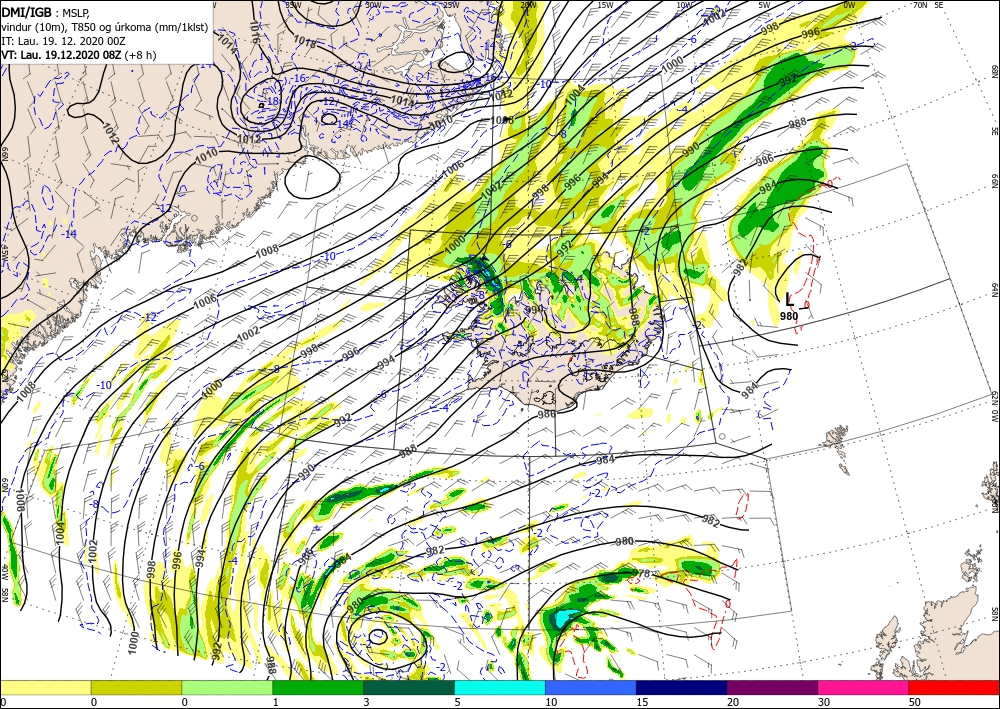The image size is (1000, 709).
Task: Click the "20W" longitude label at top
Action: (528, 4)
